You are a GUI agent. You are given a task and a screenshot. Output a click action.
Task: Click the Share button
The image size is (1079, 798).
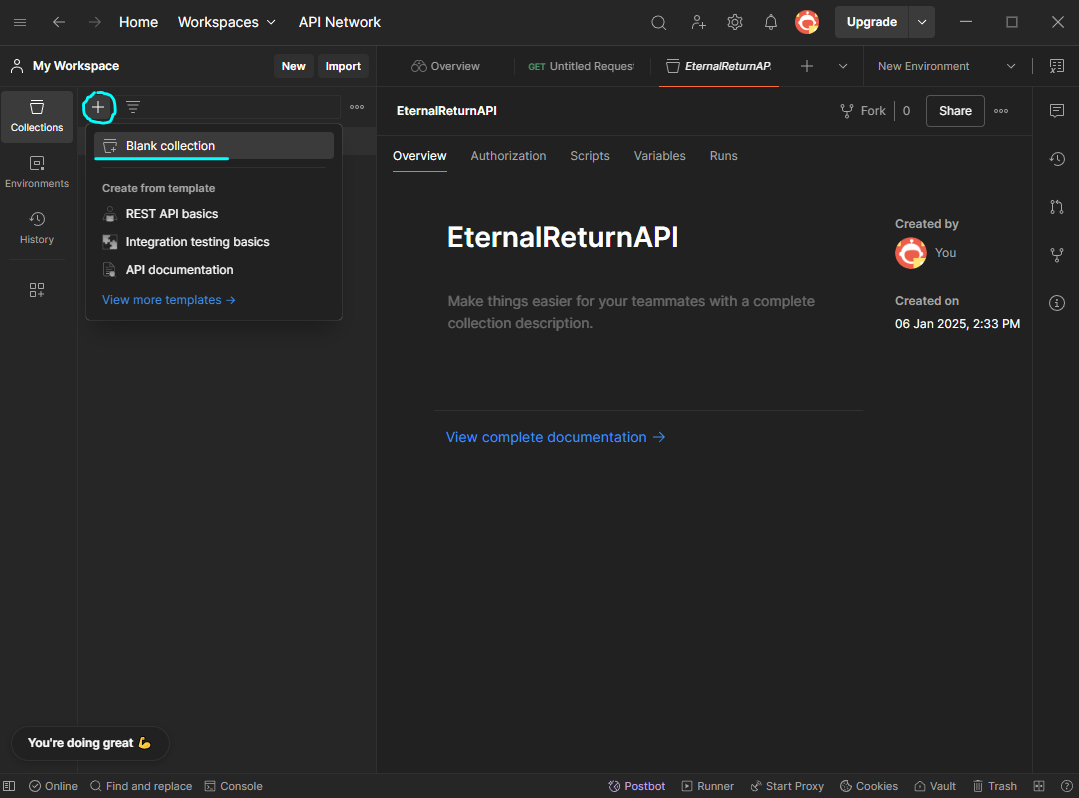coord(955,111)
